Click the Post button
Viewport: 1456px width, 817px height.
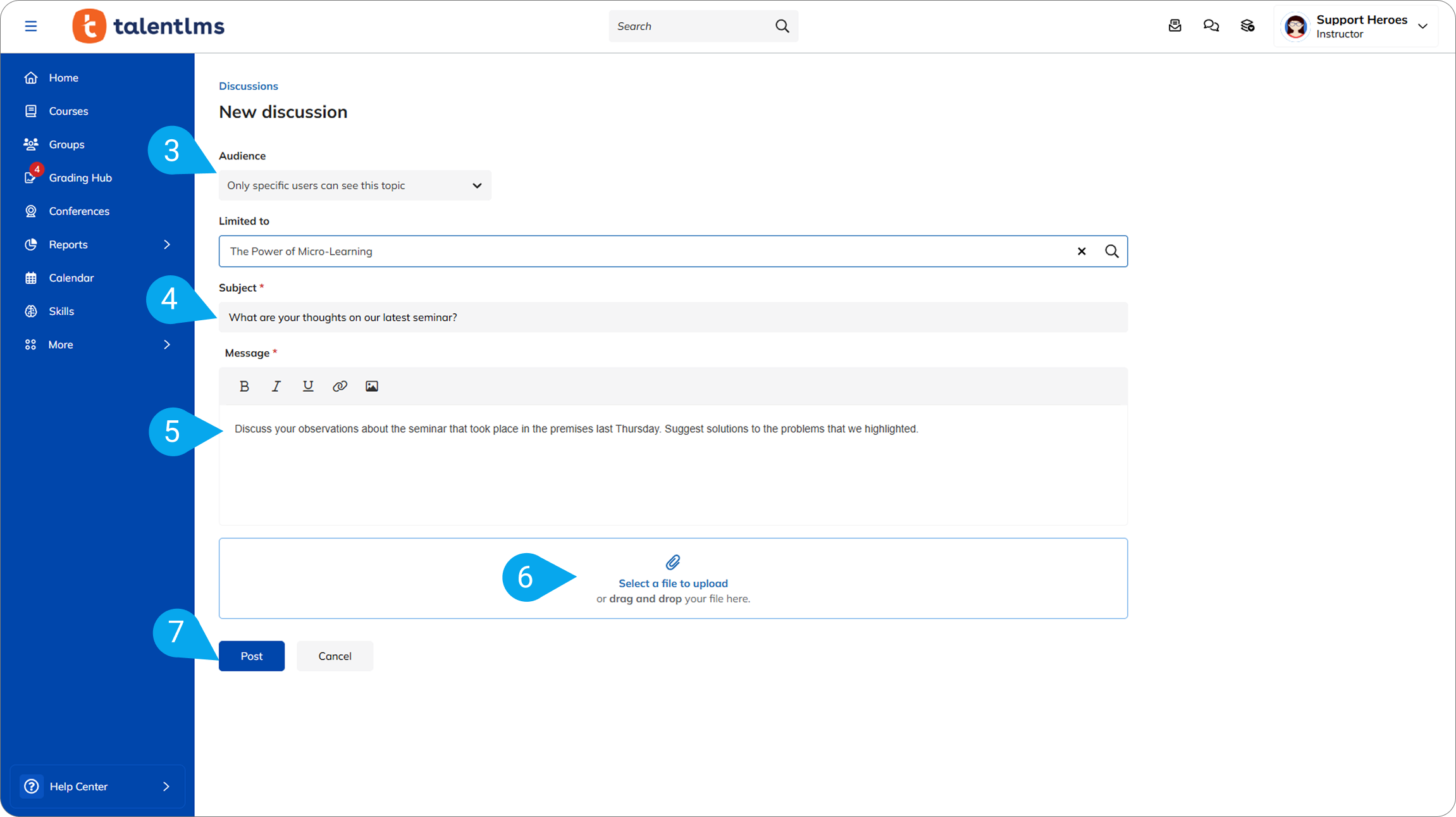tap(252, 656)
